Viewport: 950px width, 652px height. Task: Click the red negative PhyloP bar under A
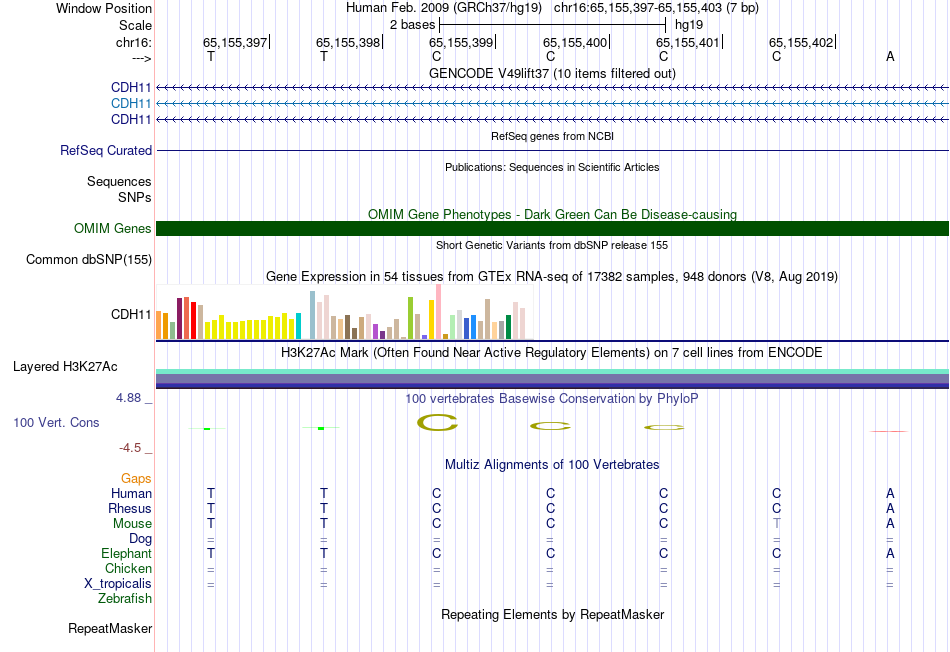(x=889, y=431)
